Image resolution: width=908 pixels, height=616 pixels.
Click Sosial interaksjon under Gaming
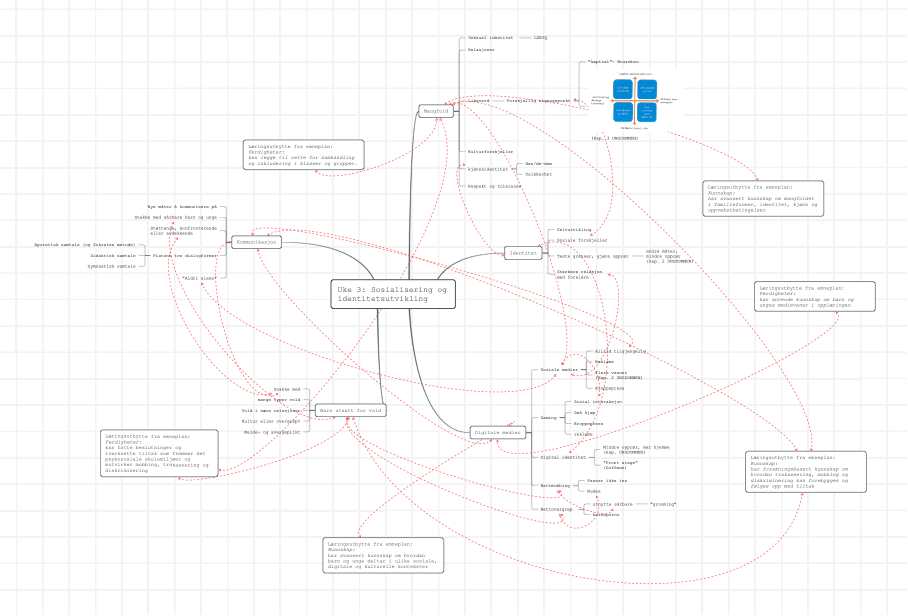(598, 402)
